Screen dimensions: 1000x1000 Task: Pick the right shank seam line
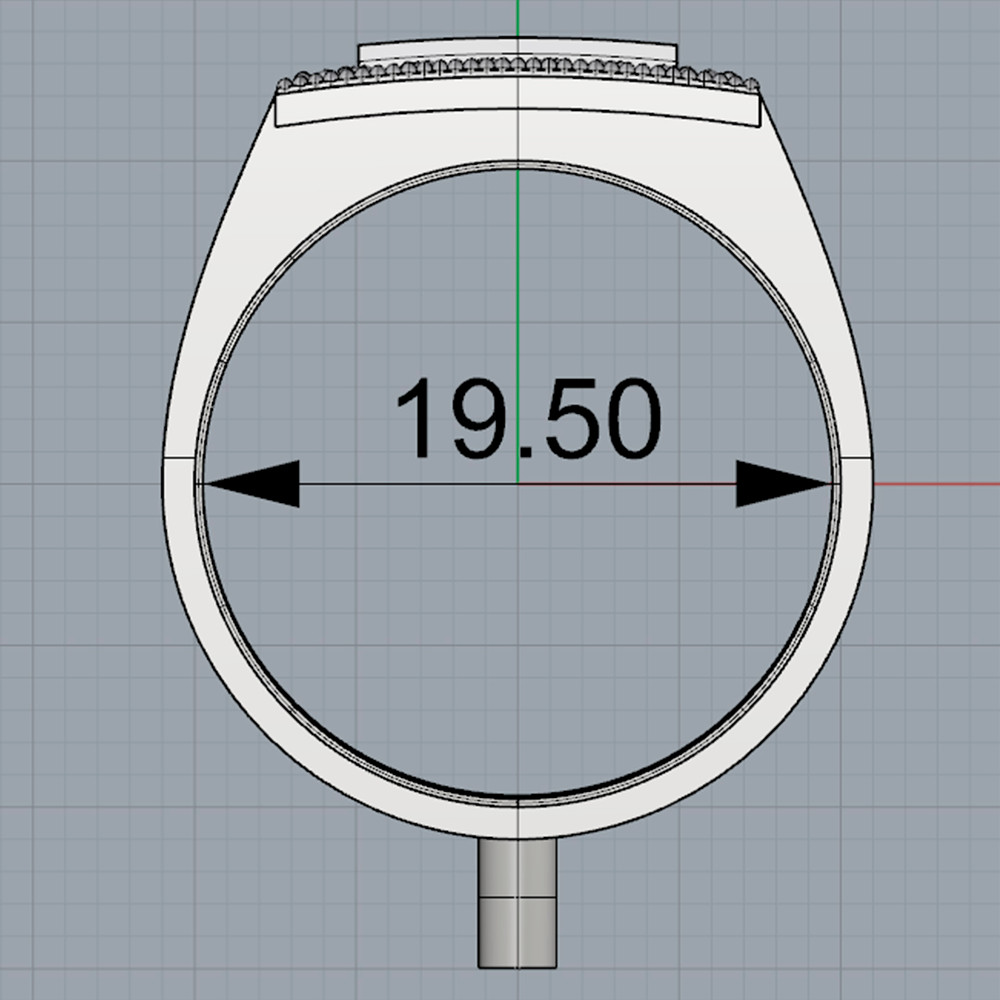pos(855,457)
